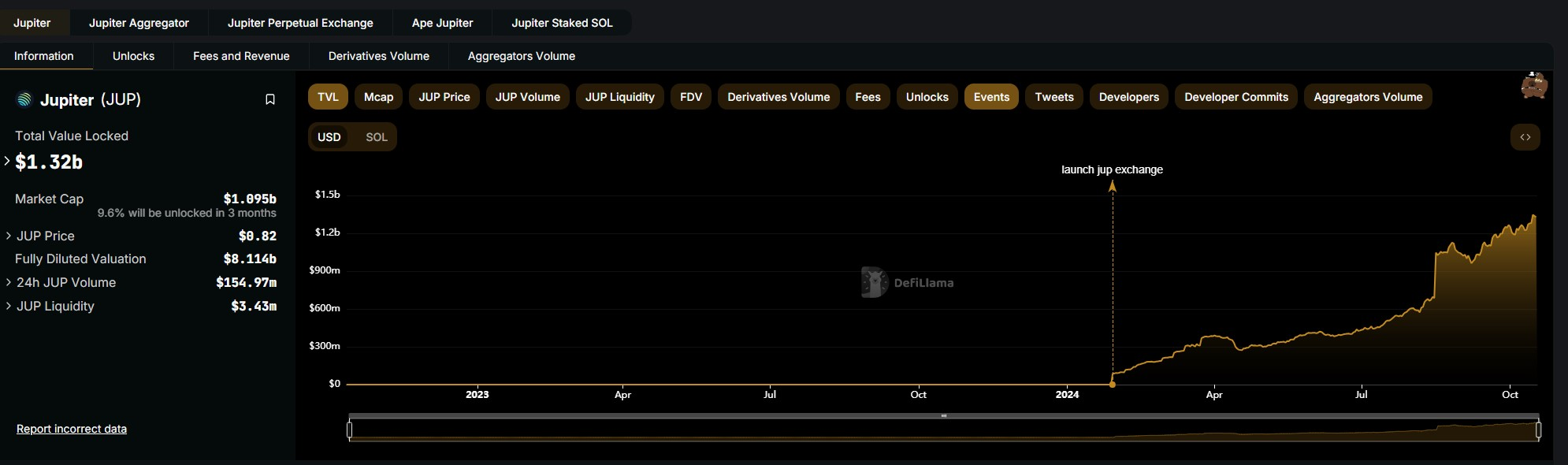1568x465 pixels.
Task: Click the unlock notice under Market Cap
Action: pyautogui.click(x=187, y=213)
